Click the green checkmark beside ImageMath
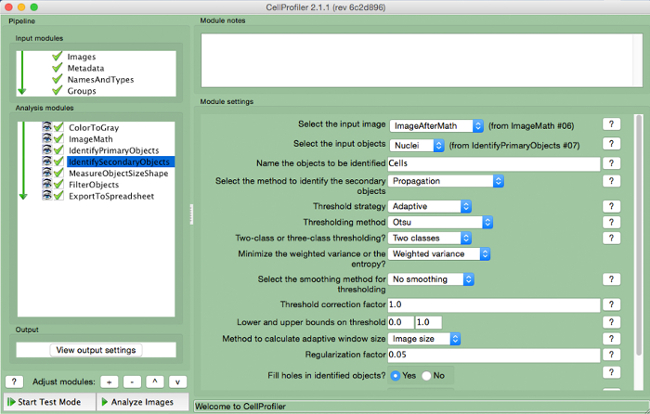650x414 pixels. (x=58, y=139)
